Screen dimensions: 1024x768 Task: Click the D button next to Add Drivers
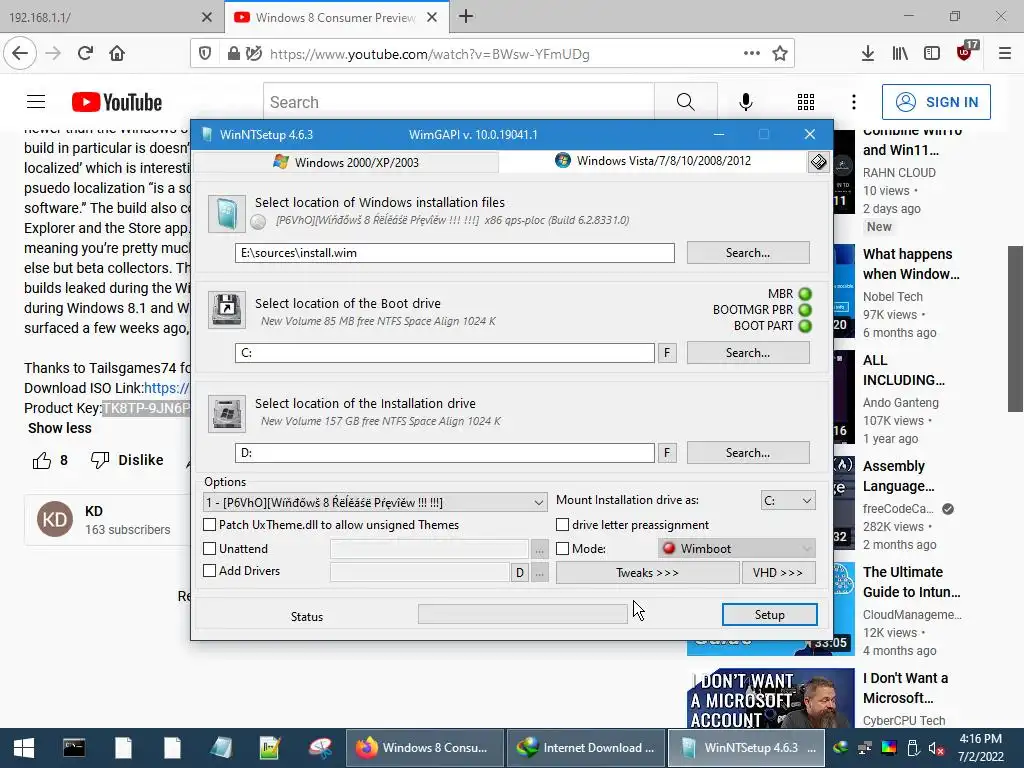point(519,573)
